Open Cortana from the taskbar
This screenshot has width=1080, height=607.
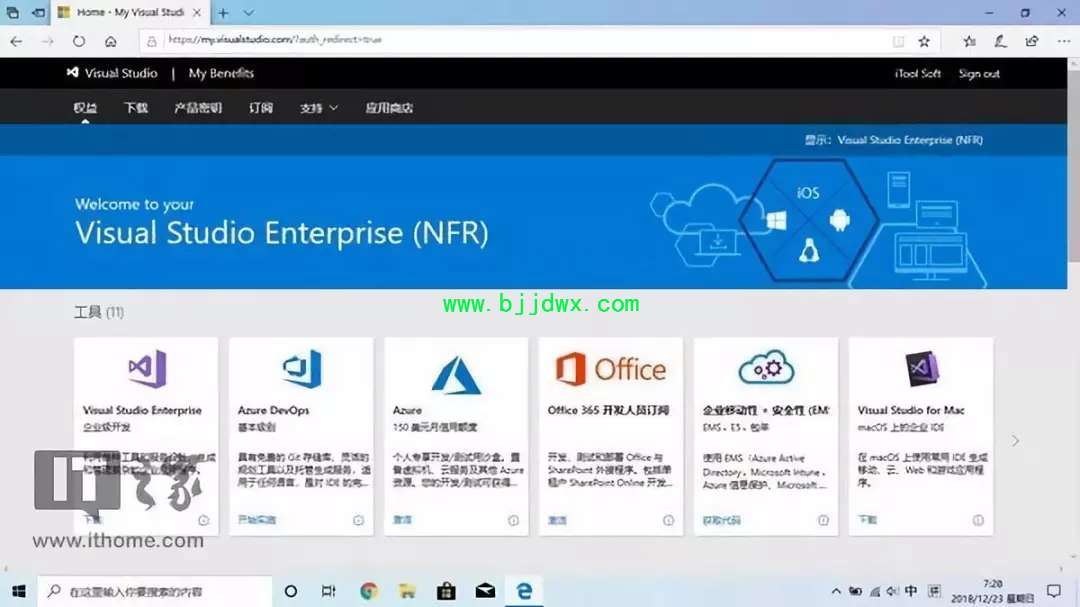pos(291,591)
